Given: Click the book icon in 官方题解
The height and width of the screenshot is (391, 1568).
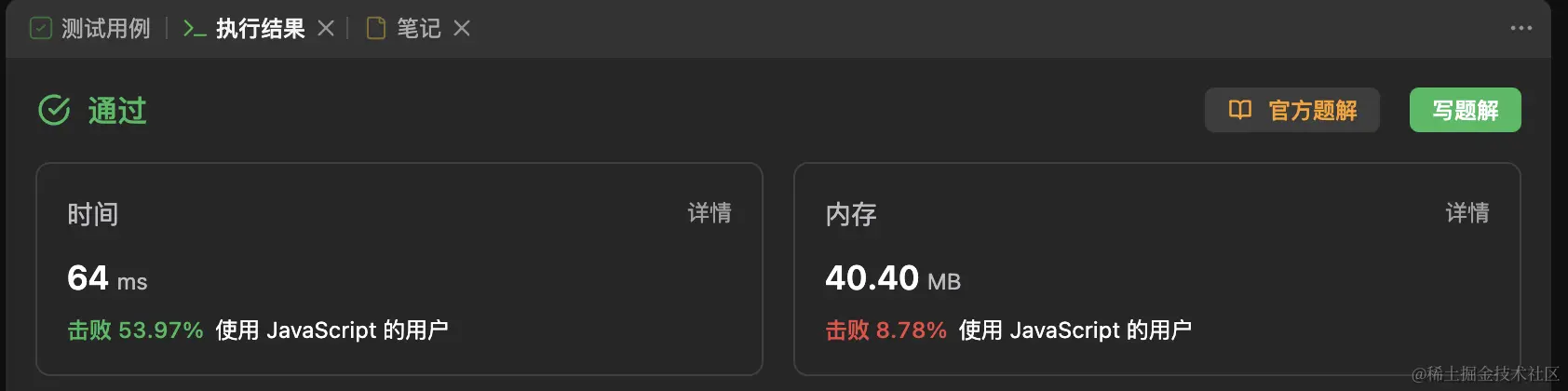Looking at the screenshot, I should point(1240,110).
